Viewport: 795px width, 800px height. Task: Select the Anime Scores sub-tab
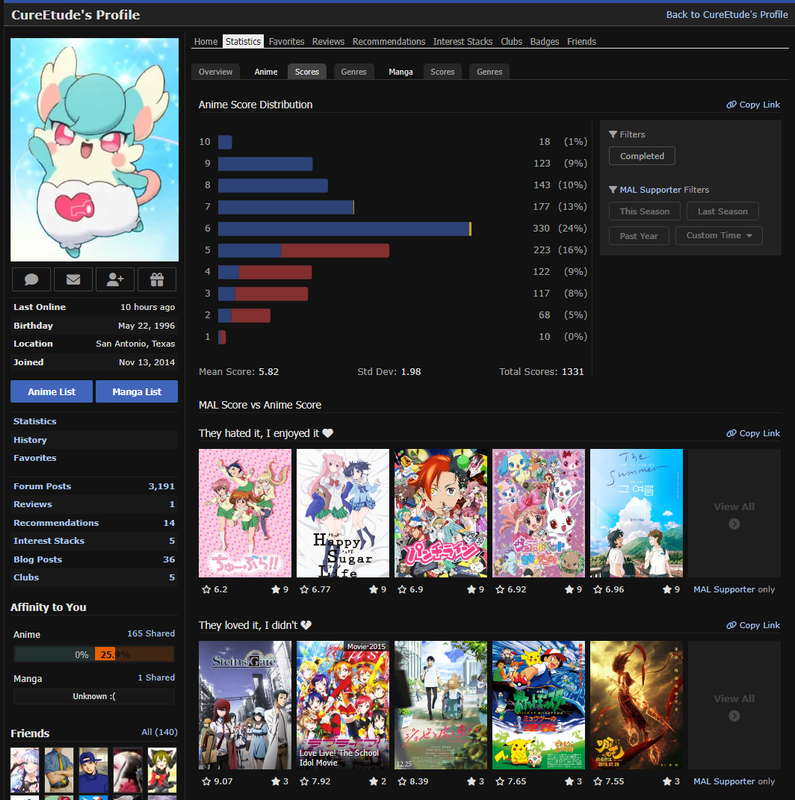307,72
